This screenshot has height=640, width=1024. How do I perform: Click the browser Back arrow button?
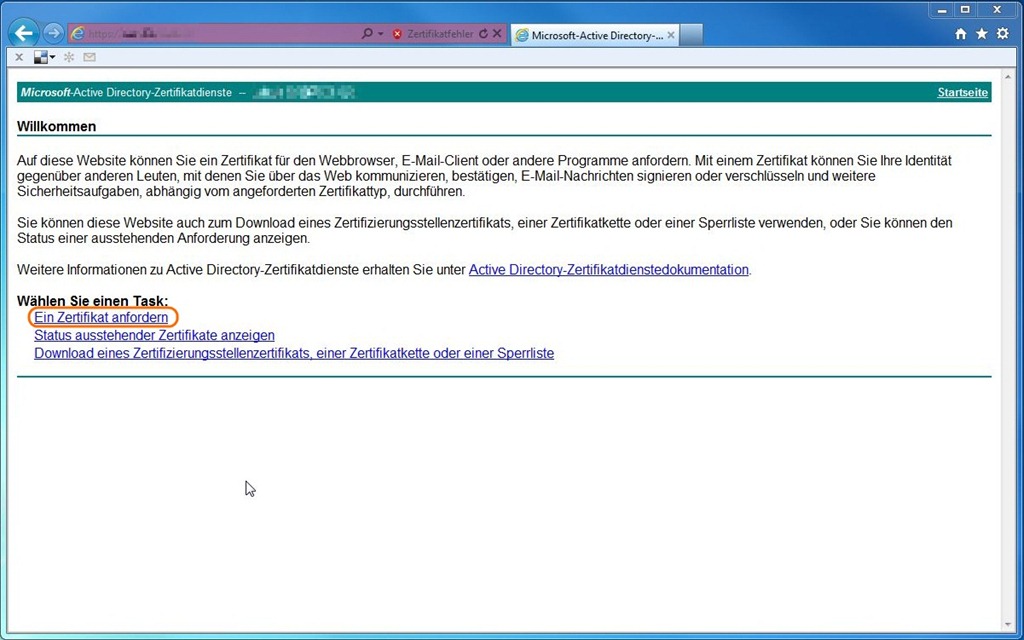click(x=24, y=33)
